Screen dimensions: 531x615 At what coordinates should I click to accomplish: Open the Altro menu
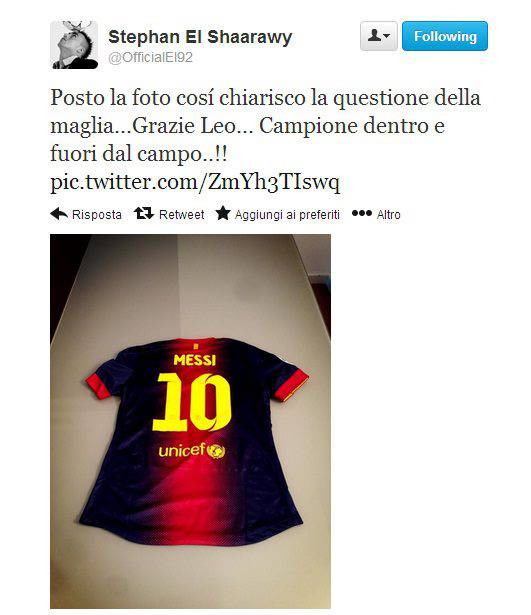[x=388, y=215]
